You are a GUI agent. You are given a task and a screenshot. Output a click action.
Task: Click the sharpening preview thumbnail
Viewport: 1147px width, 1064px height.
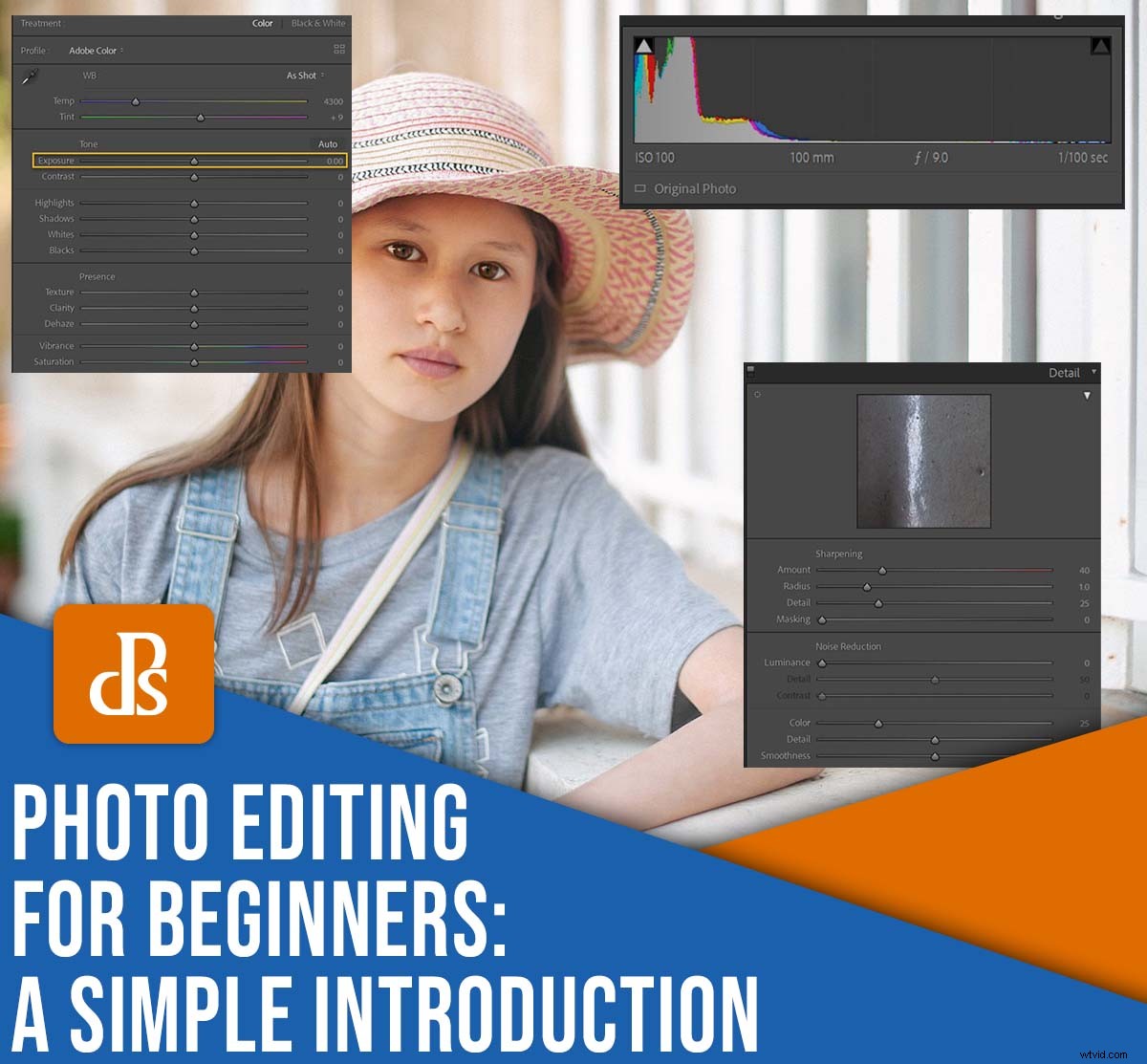point(925,459)
